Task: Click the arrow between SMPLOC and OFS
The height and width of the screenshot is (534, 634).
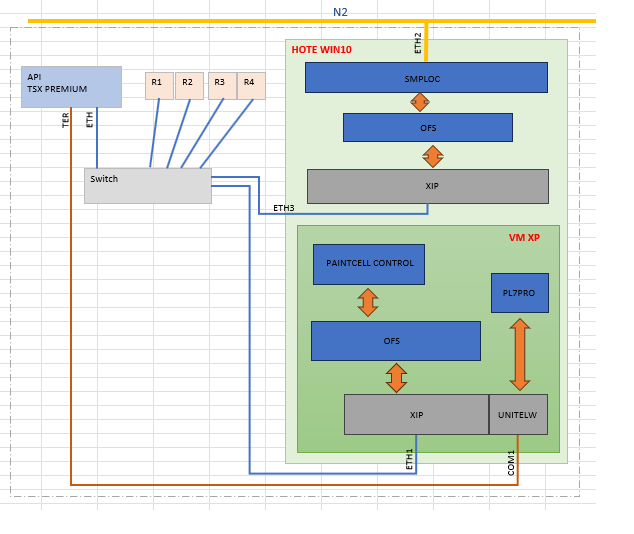Action: 421,102
